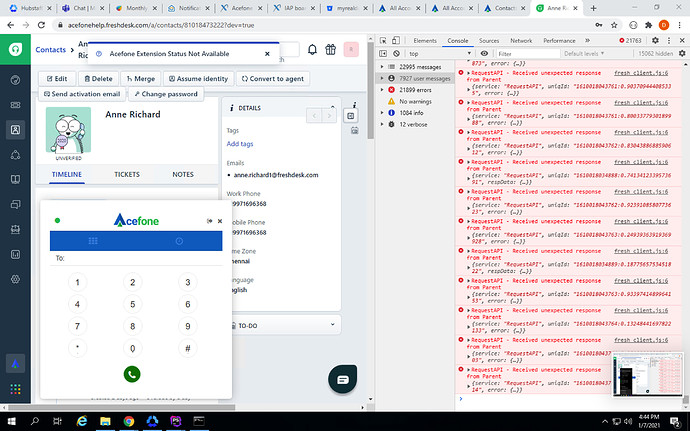Open the top JavaScript context dropdown
Image resolution: width=690 pixels, height=431 pixels.
click(x=440, y=54)
